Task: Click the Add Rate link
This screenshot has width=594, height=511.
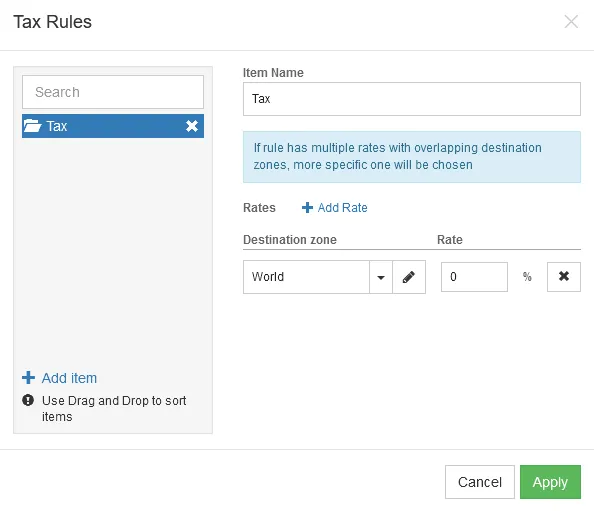Action: 342,208
